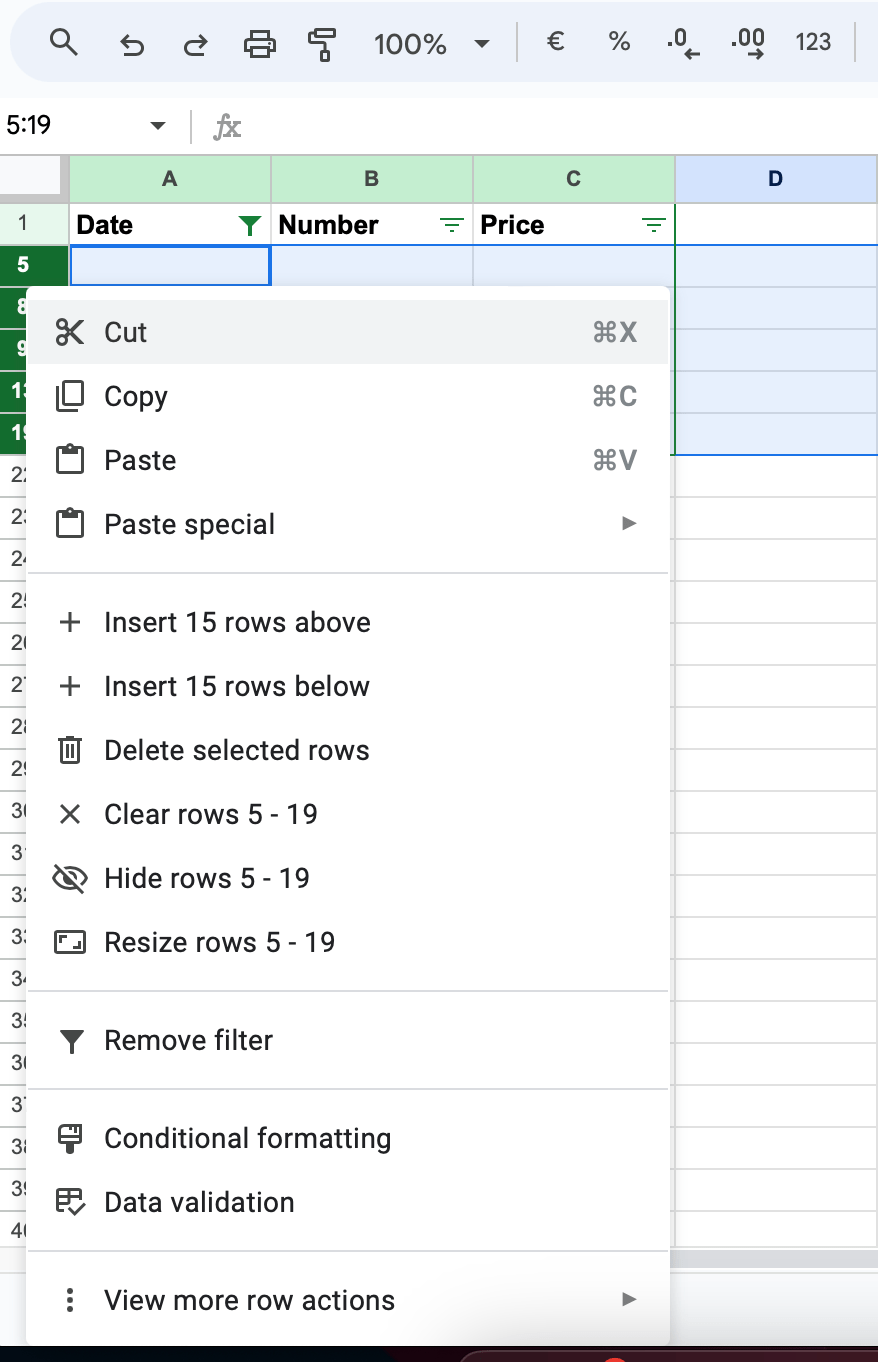878x1362 pixels.
Task: Click Delete selected rows
Action: 236,750
